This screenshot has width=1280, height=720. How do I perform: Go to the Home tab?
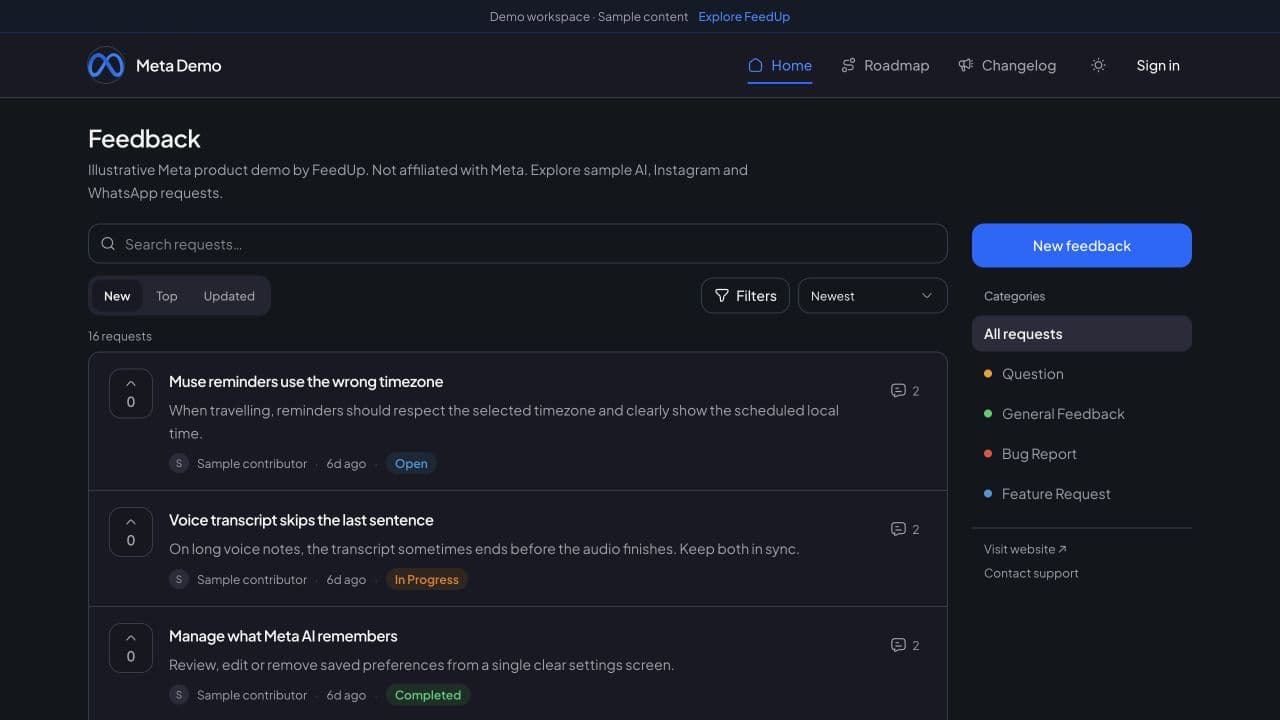click(x=780, y=65)
